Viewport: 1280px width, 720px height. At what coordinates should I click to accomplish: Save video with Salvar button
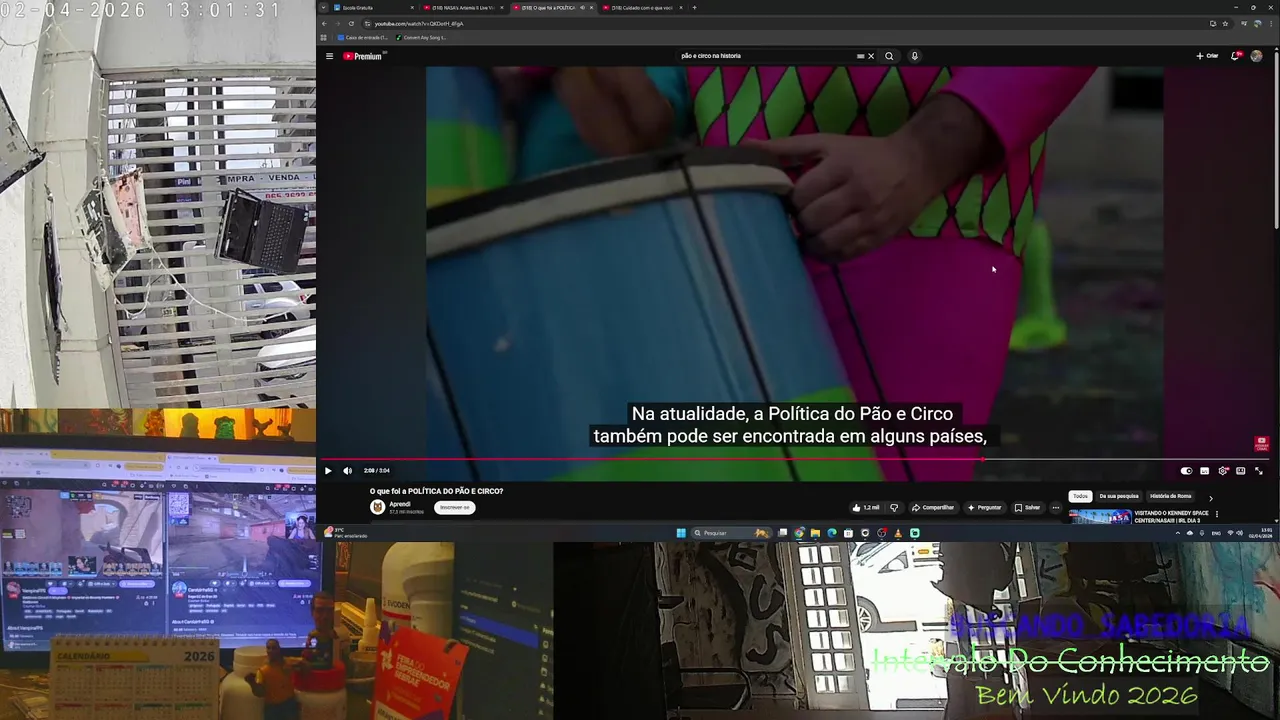coord(1028,507)
